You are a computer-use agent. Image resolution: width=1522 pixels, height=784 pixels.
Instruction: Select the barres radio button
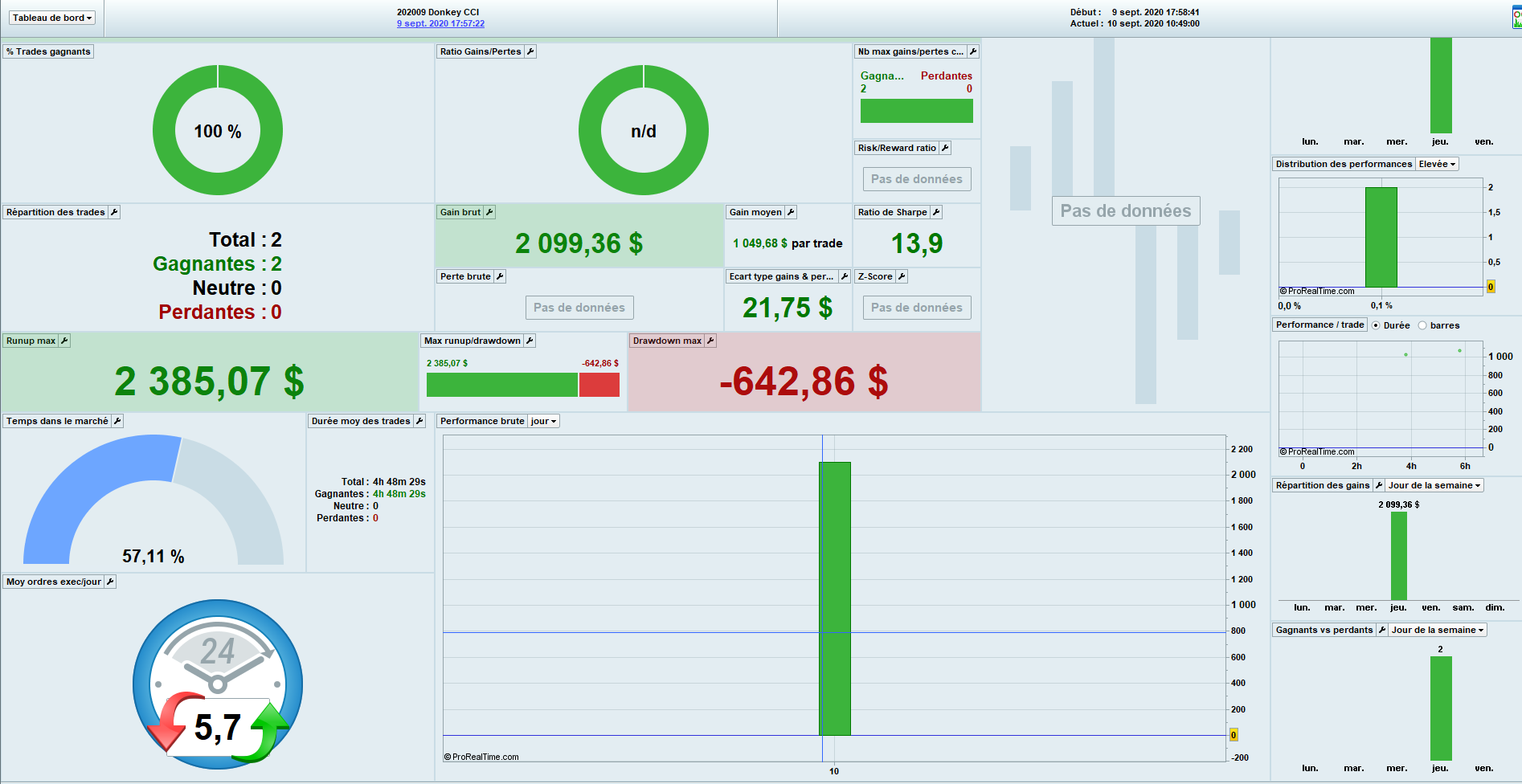(1422, 325)
